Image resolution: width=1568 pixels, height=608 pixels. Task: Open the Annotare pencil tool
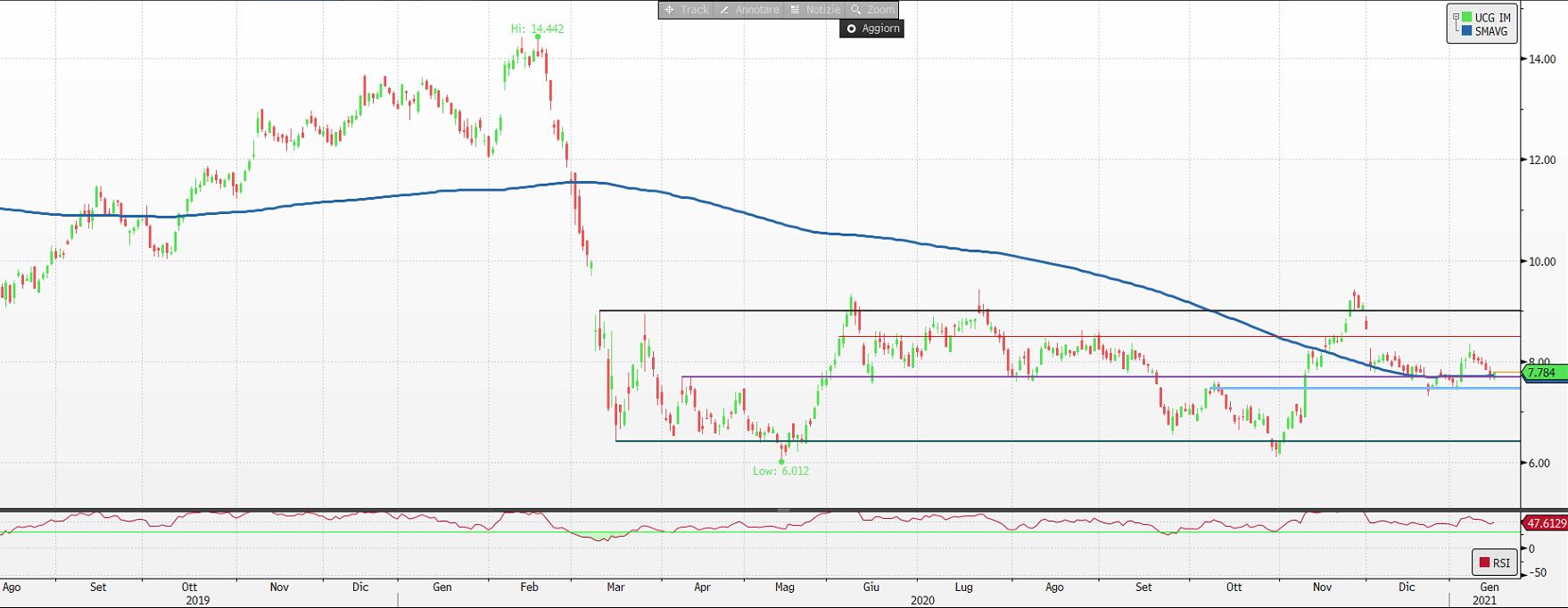coord(749,10)
